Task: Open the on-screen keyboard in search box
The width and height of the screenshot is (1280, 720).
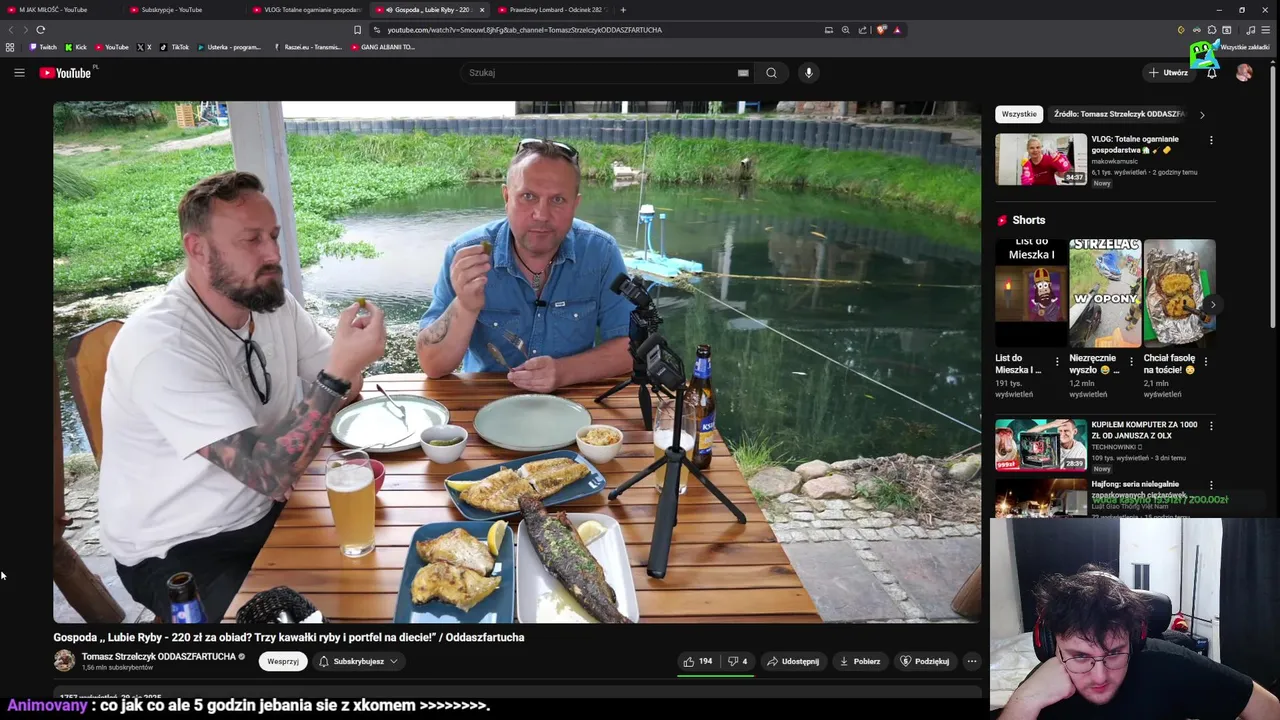Action: (x=743, y=72)
